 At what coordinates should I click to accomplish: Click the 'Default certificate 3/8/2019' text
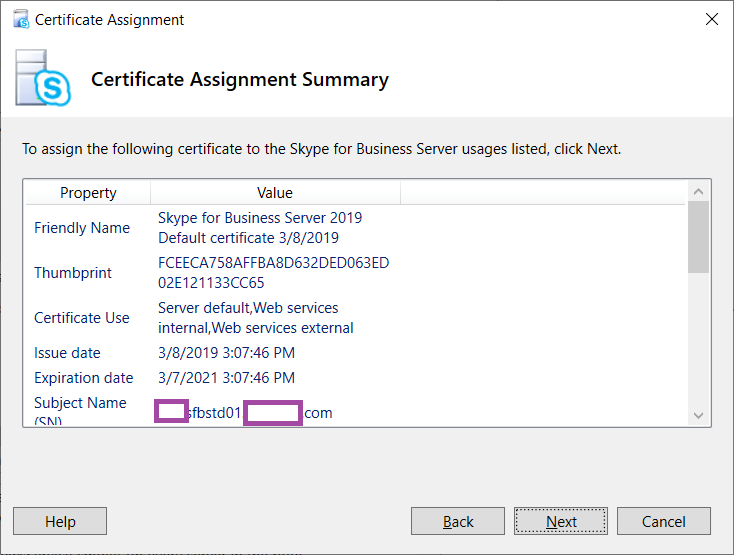[x=248, y=238]
